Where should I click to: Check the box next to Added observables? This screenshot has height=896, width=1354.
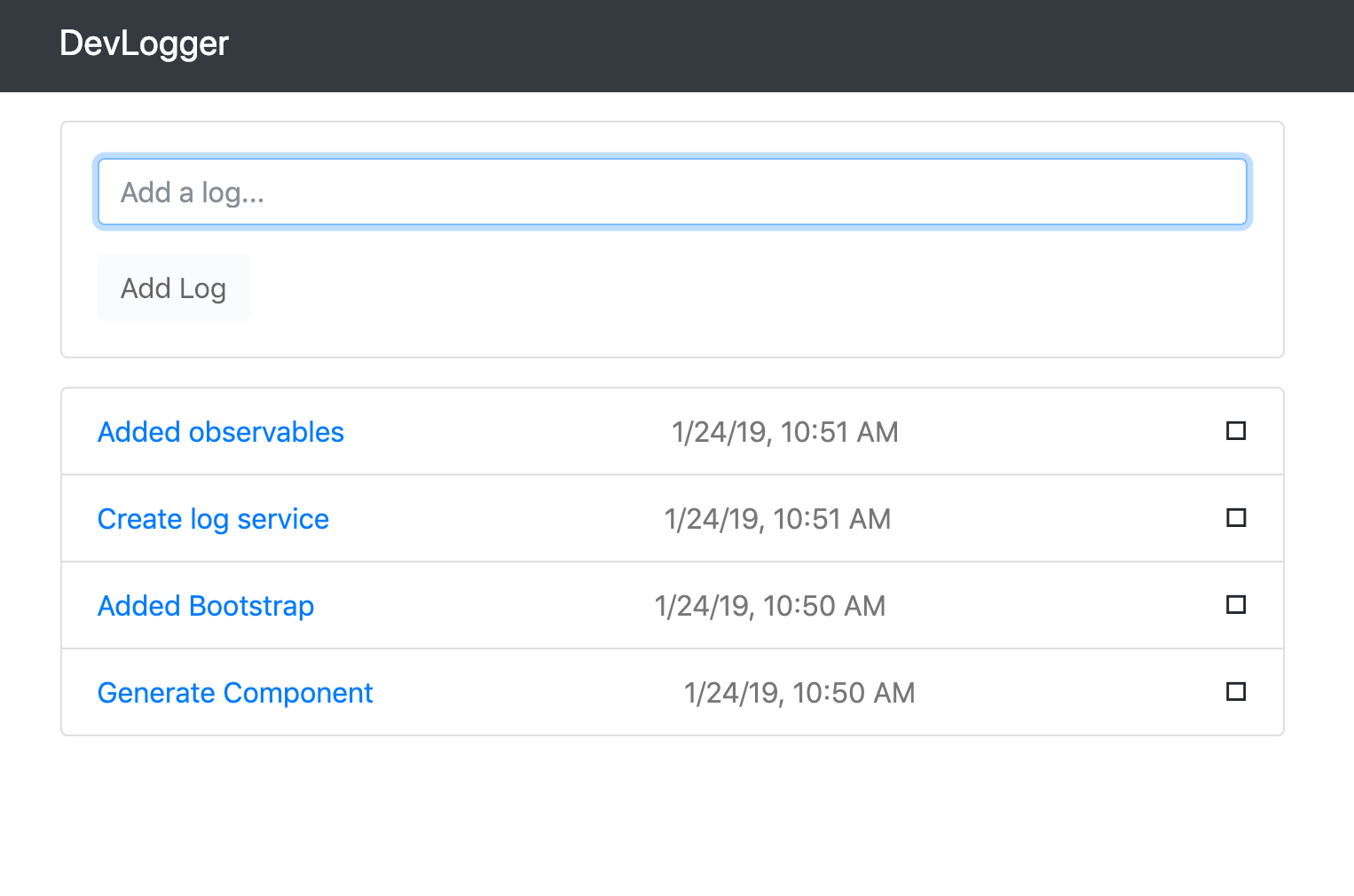[x=1236, y=431]
